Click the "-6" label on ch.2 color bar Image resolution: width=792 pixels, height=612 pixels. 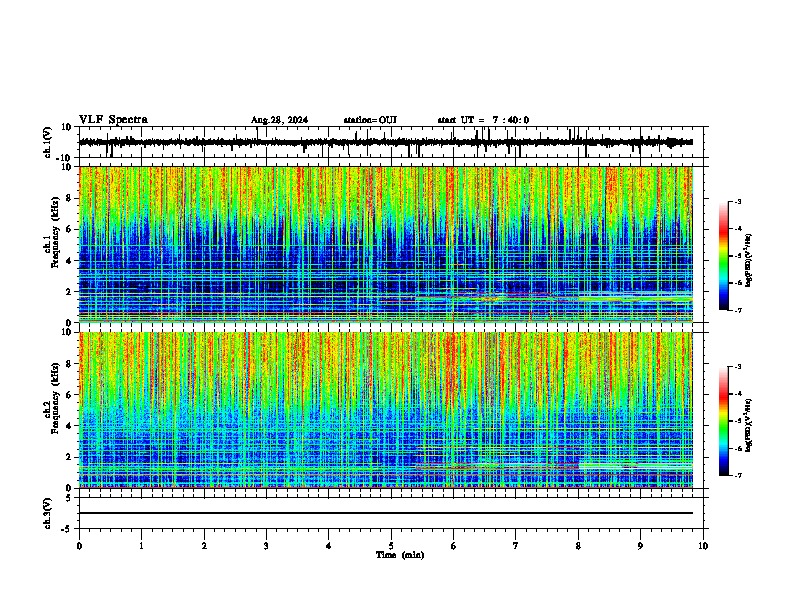[738, 448]
